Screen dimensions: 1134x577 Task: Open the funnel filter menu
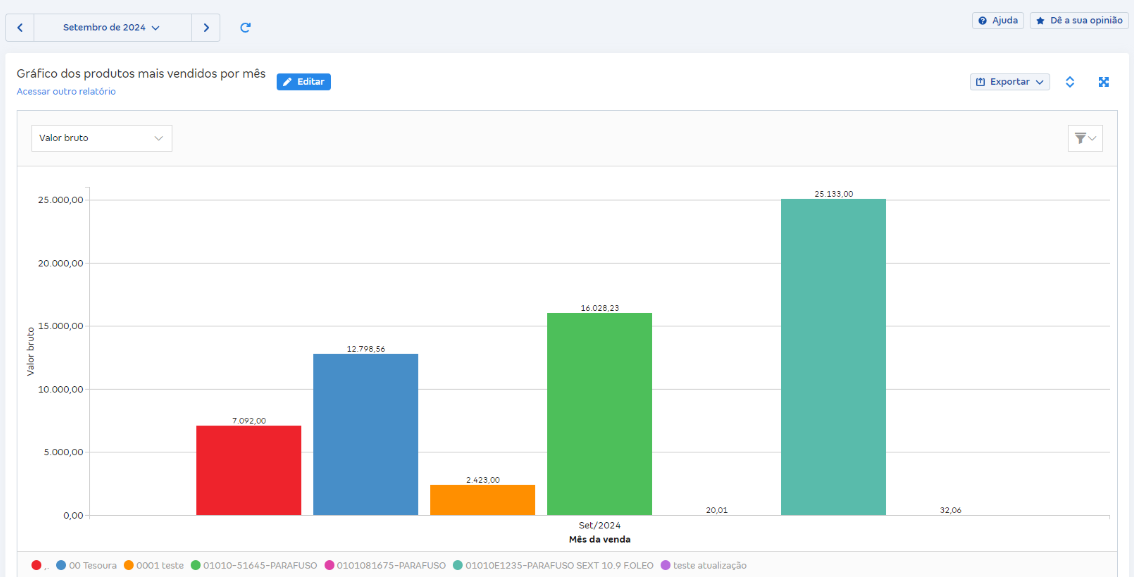1085,138
